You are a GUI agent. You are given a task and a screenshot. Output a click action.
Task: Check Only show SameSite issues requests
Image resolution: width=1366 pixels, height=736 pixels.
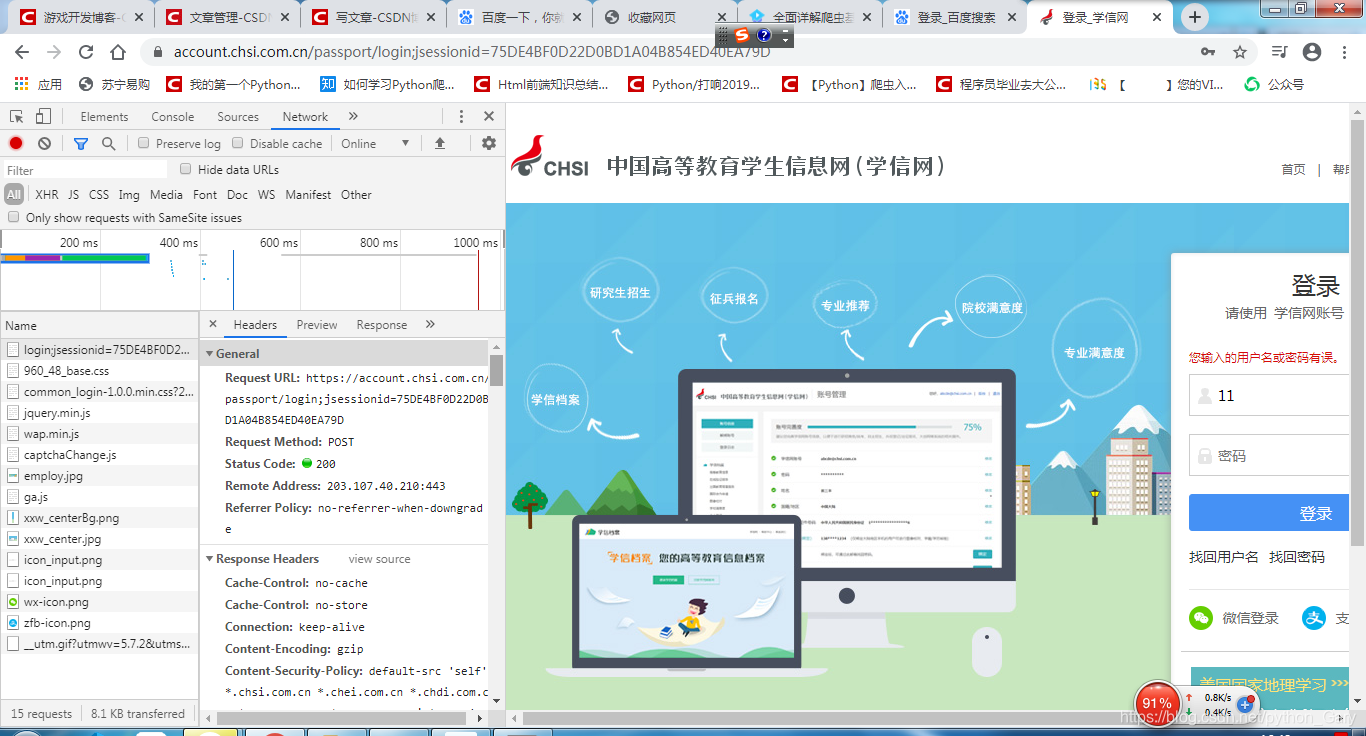point(14,217)
